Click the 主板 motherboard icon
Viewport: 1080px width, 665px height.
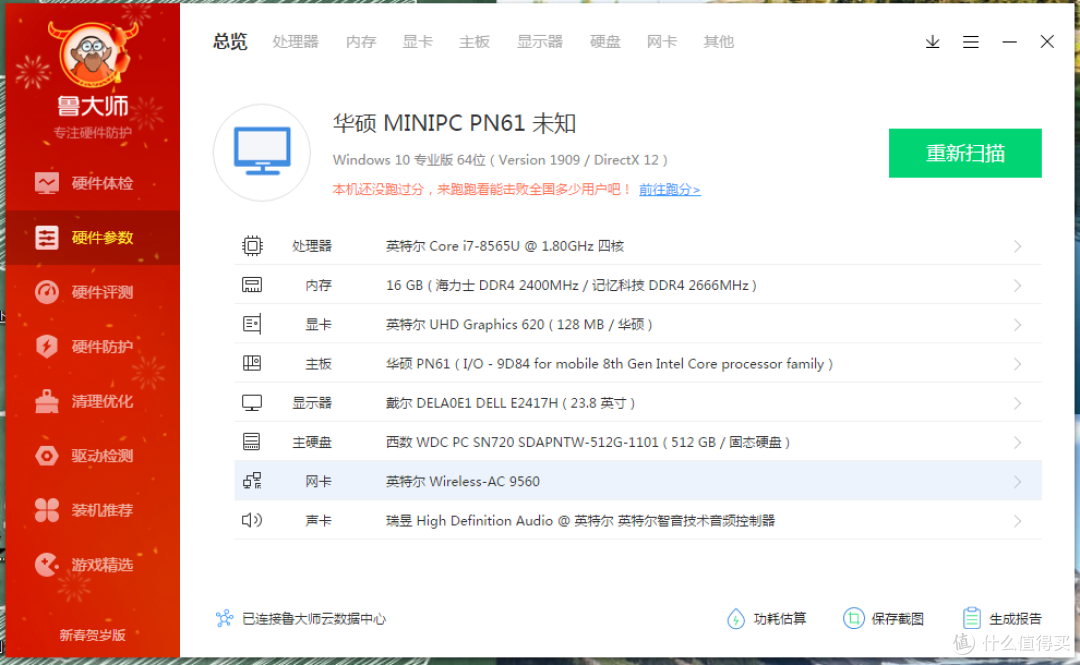click(x=252, y=363)
